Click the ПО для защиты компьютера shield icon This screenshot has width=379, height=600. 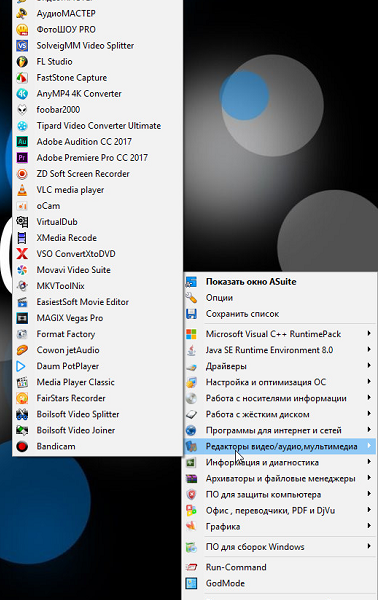click(x=191, y=494)
